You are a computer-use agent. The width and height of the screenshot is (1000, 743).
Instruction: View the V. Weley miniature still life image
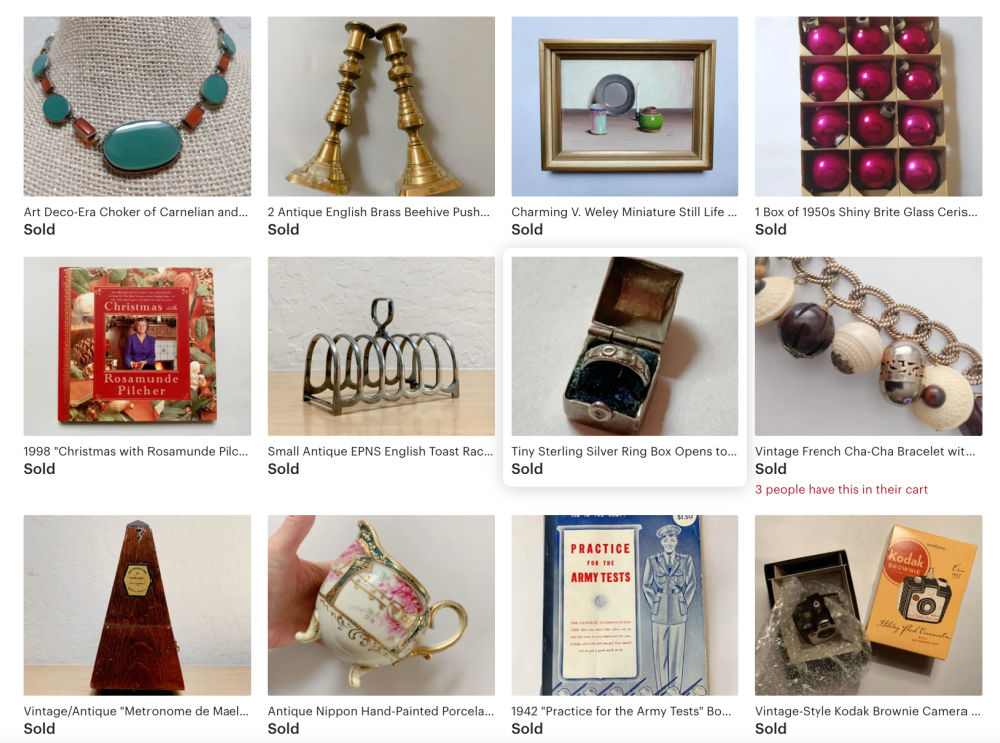624,106
